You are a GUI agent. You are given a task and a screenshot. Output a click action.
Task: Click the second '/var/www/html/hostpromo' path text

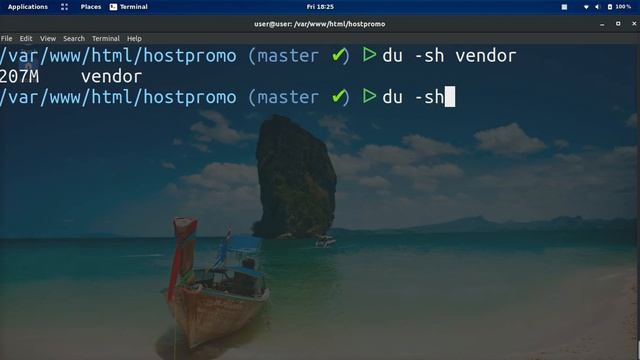[118, 98]
